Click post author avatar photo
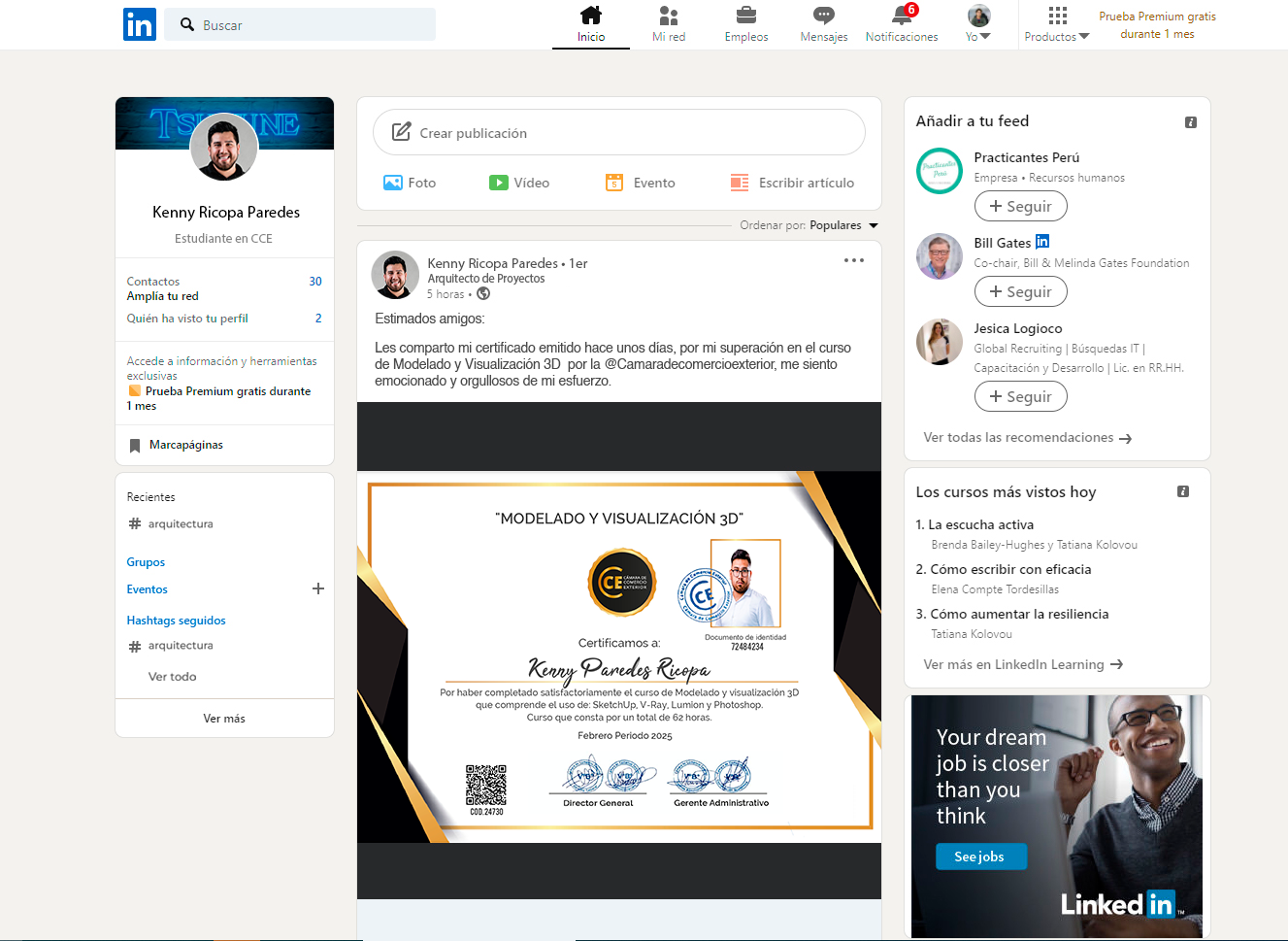This screenshot has width=1288, height=941. click(396, 275)
